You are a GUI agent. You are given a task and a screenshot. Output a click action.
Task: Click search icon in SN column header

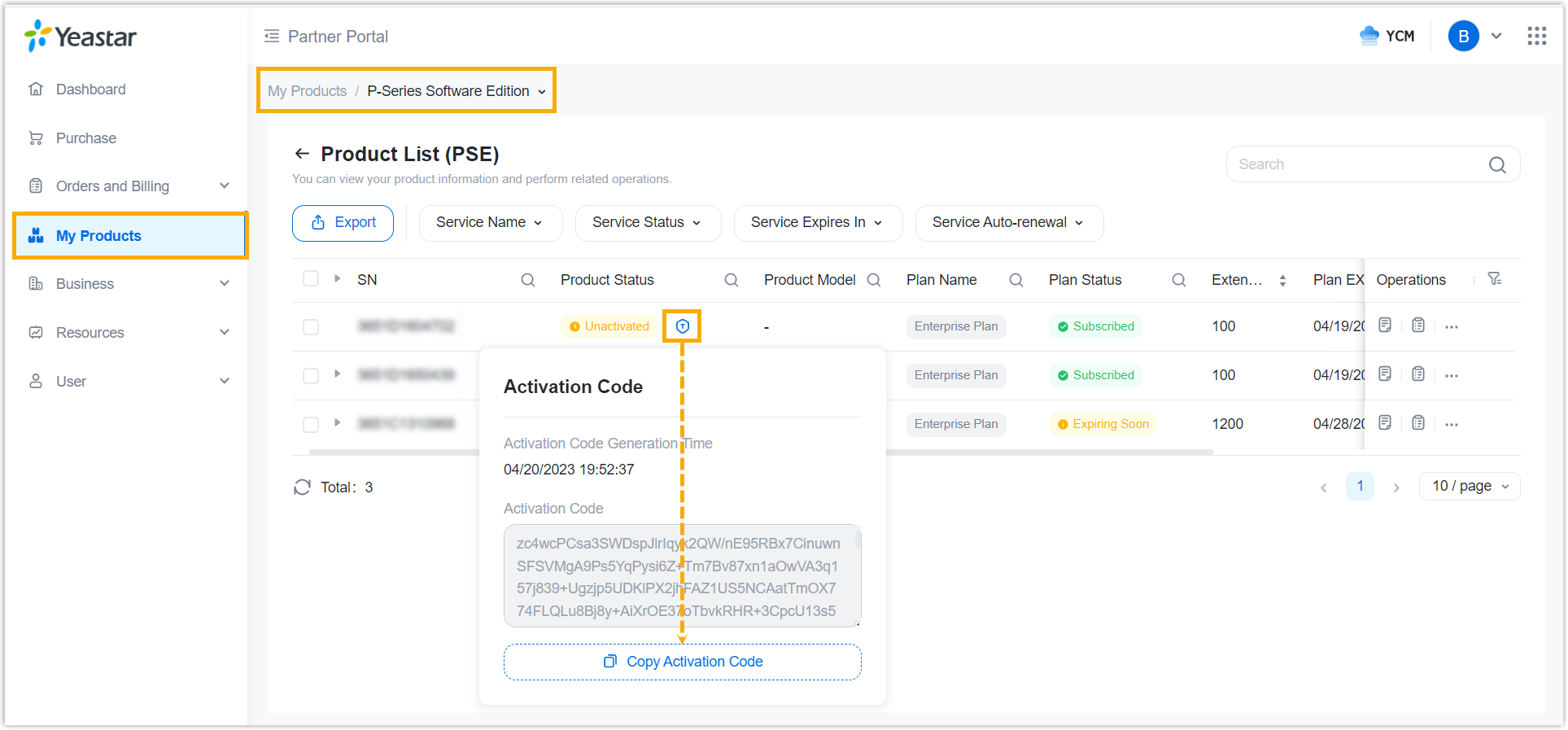[x=527, y=280]
